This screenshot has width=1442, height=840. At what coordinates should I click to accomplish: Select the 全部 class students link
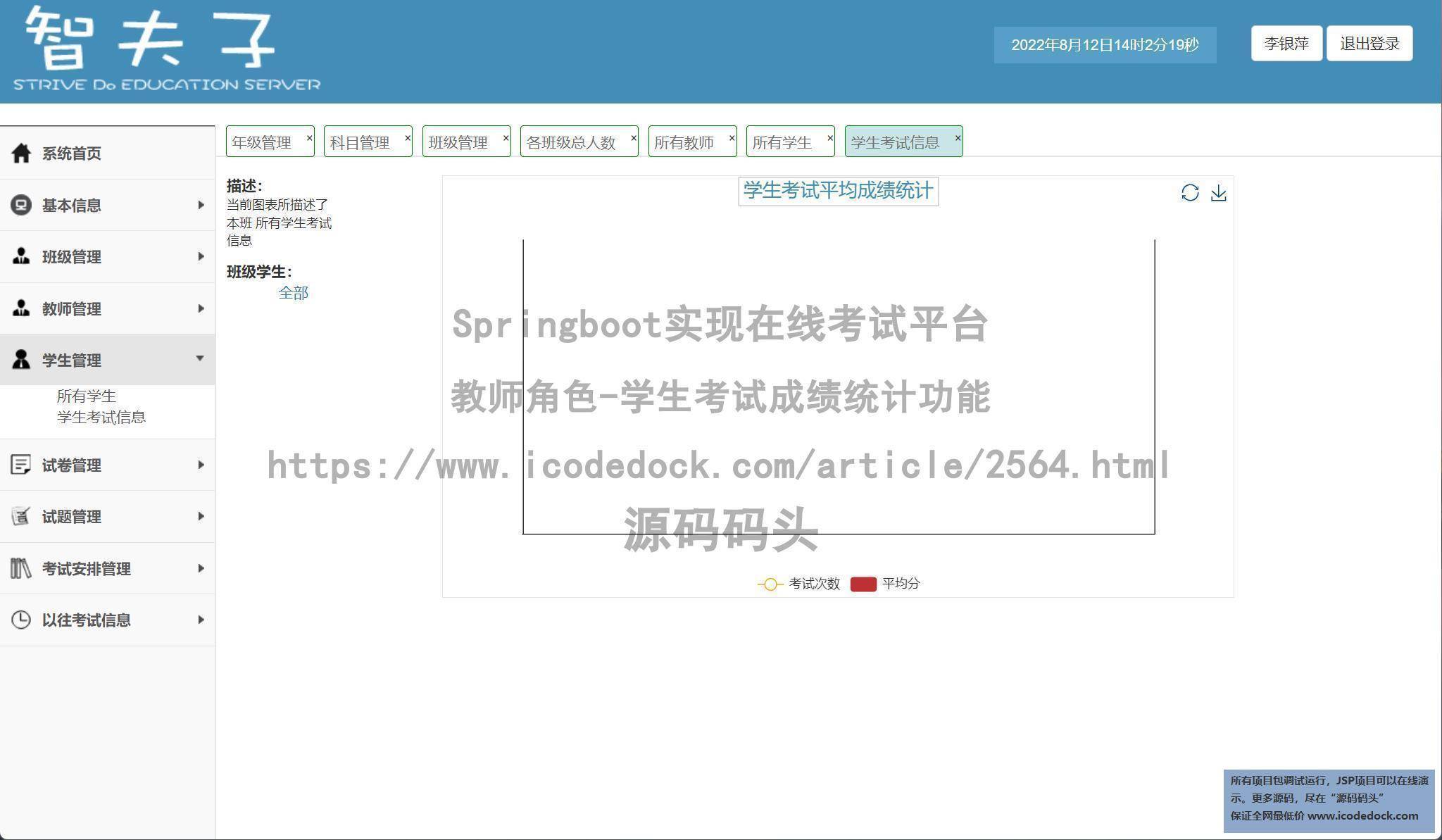click(293, 293)
